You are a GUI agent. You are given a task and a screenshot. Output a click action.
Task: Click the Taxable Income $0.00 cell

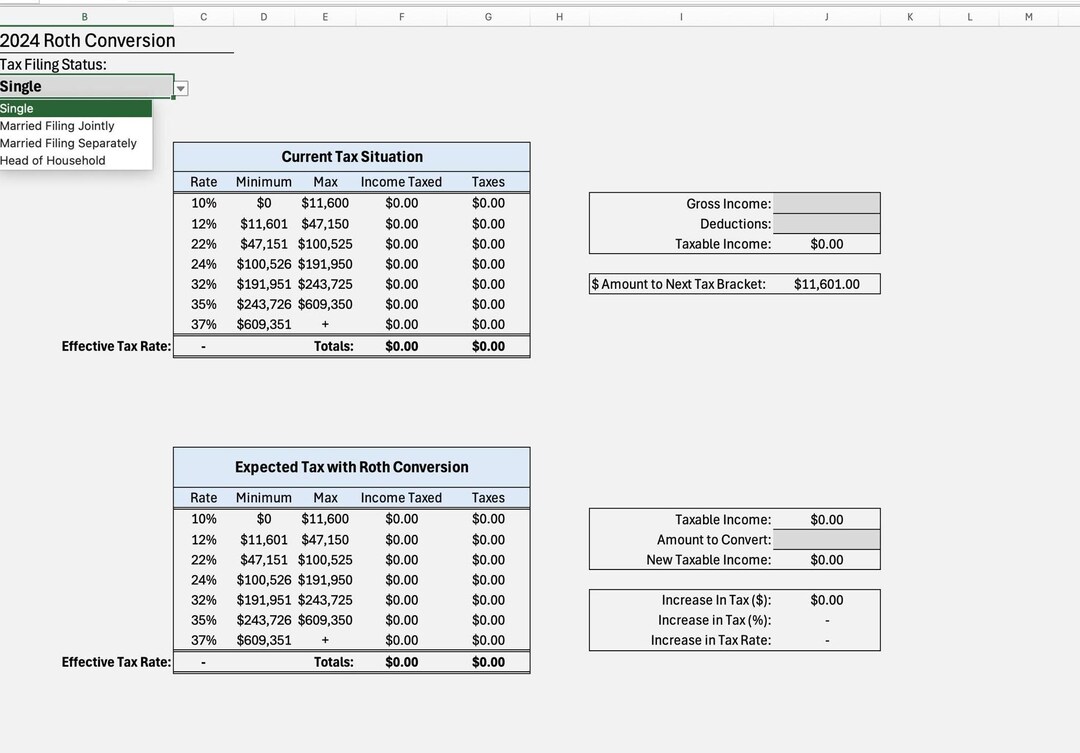(827, 243)
